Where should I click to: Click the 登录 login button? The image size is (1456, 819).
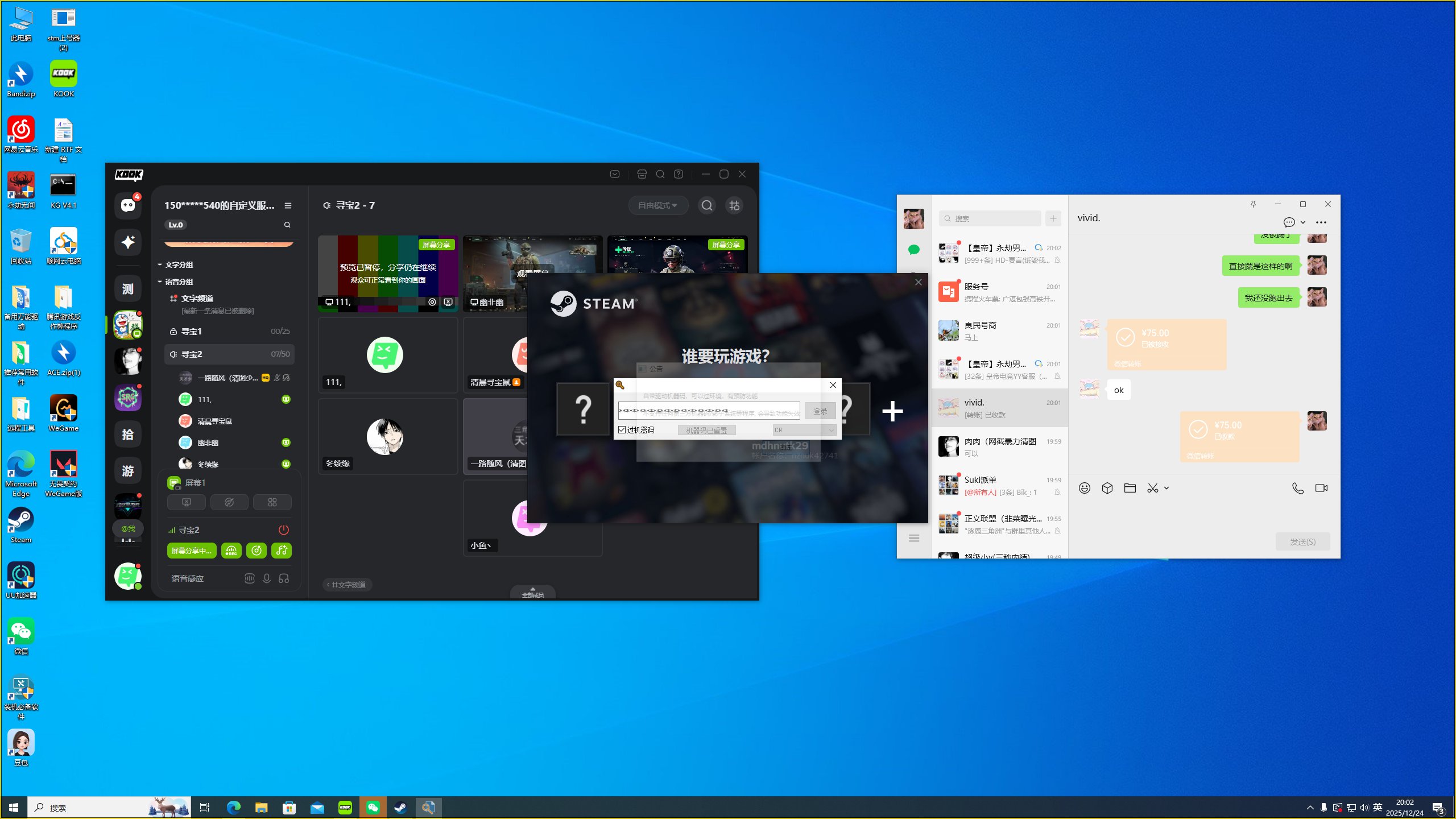click(x=820, y=411)
